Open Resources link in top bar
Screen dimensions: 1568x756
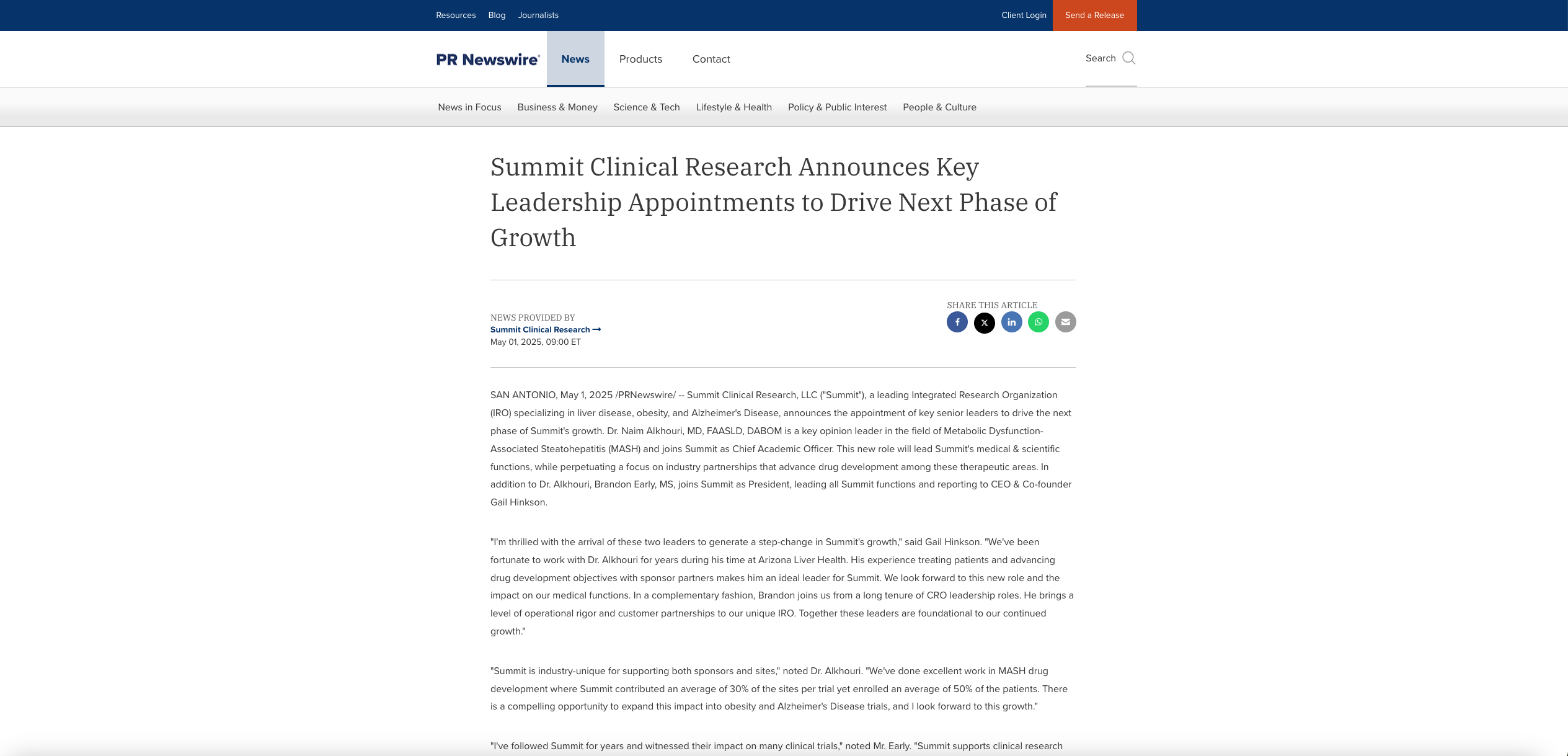pos(456,16)
